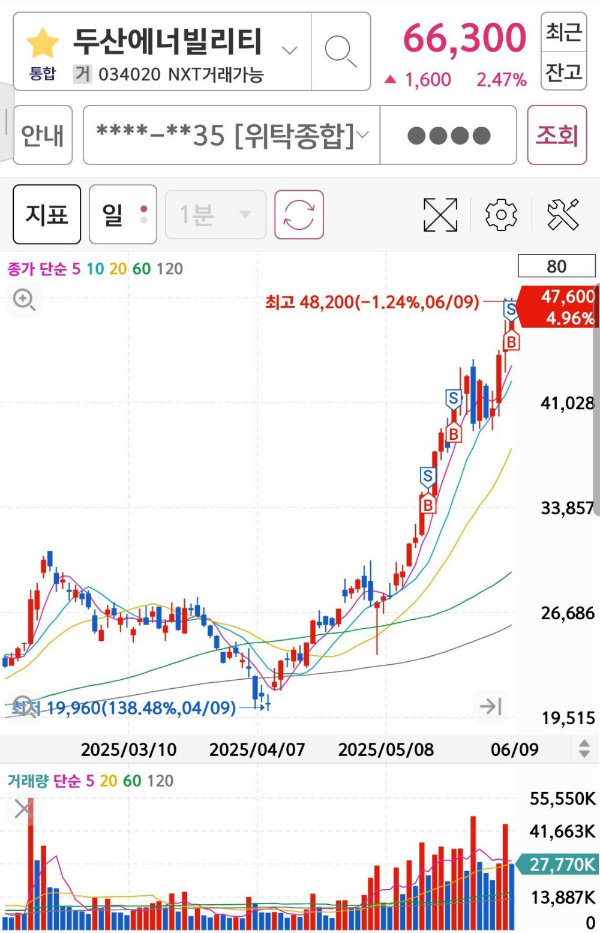Click the candle count field showing 80
Screen dimensions: 600x933
[557, 266]
